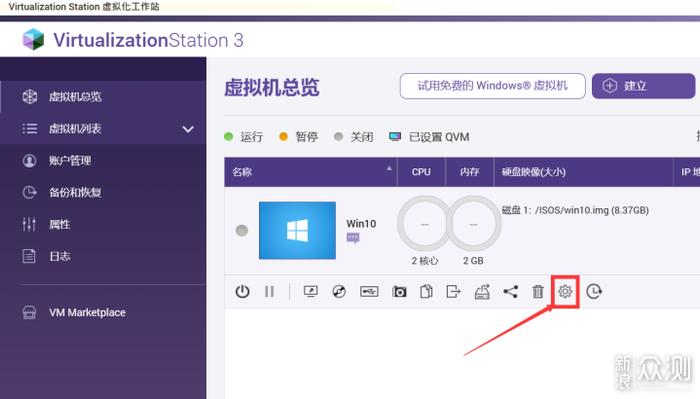Open the Win10 VM thumbnail preview

[297, 230]
